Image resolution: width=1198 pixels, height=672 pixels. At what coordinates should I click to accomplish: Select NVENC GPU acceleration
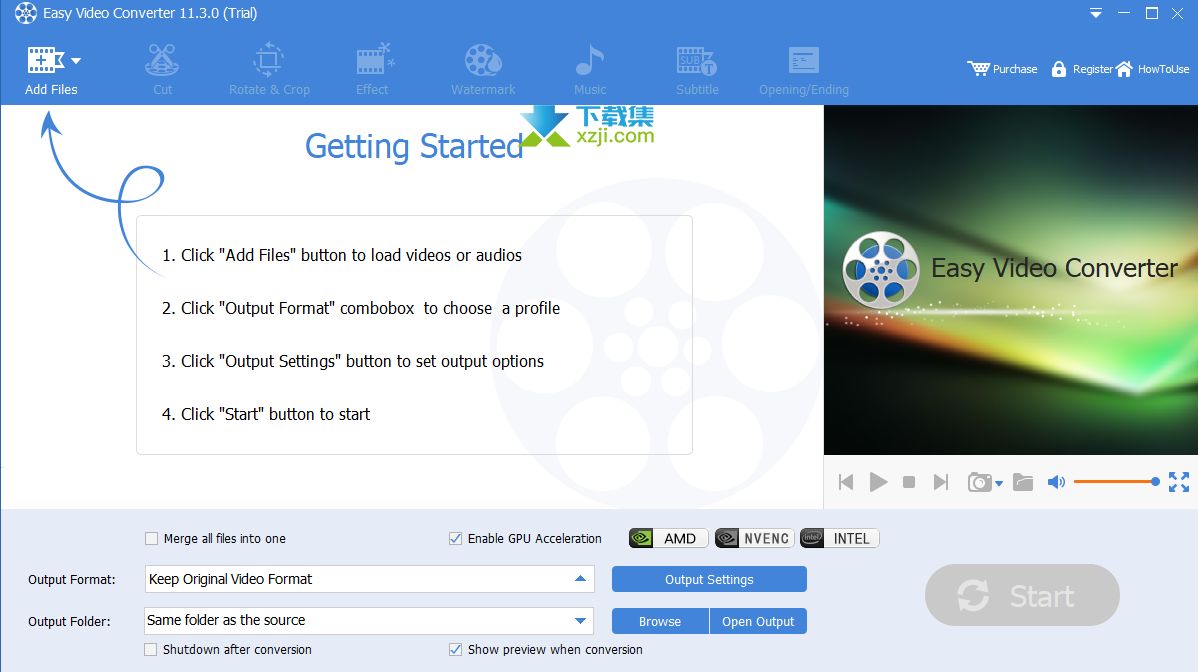pyautogui.click(x=754, y=538)
